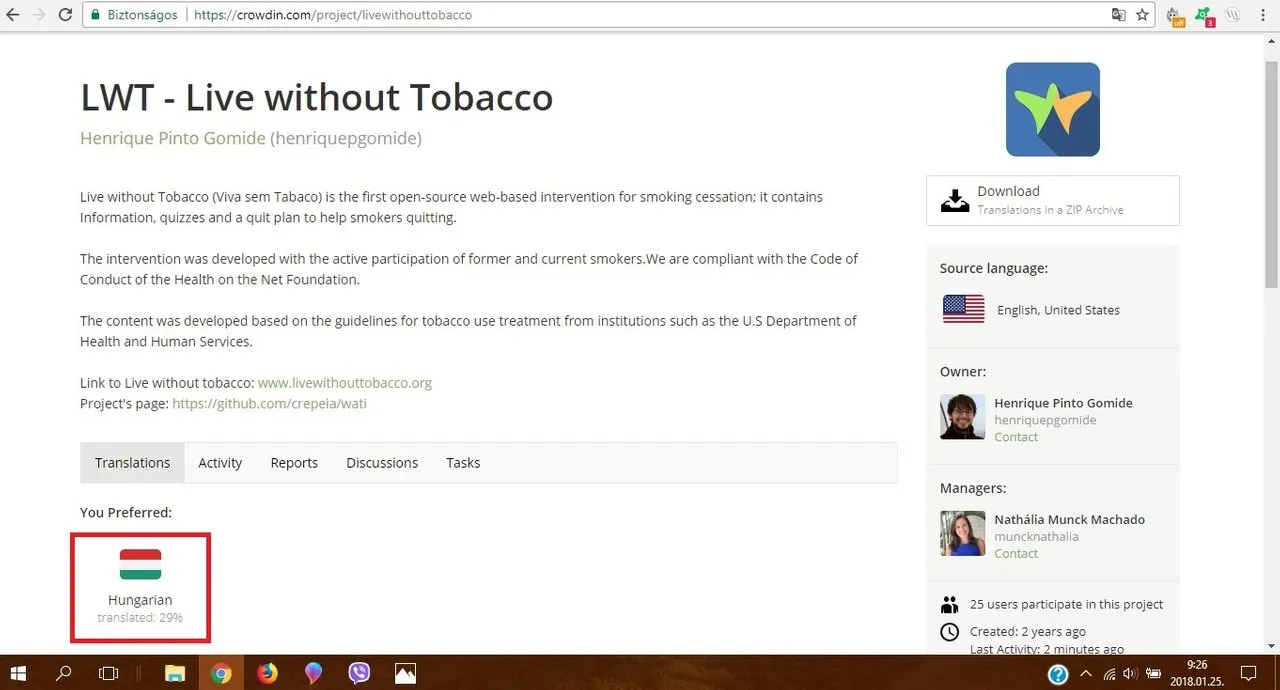Click the 'English, United States' source language text
The image size is (1280, 690).
coord(1058,310)
